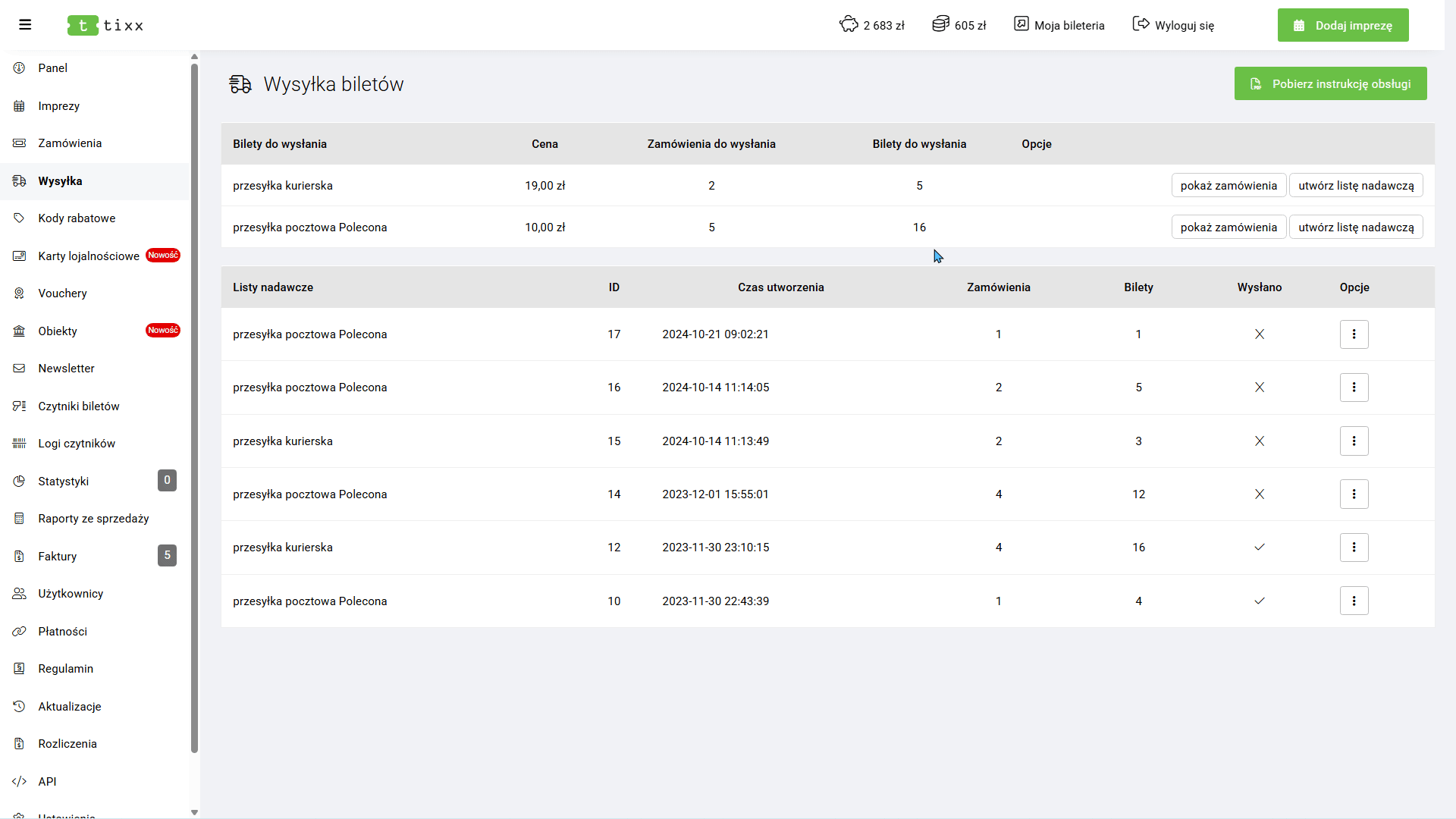Go to Kody rabatowe sidebar item
Viewport: 1456px width, 819px height.
77,218
